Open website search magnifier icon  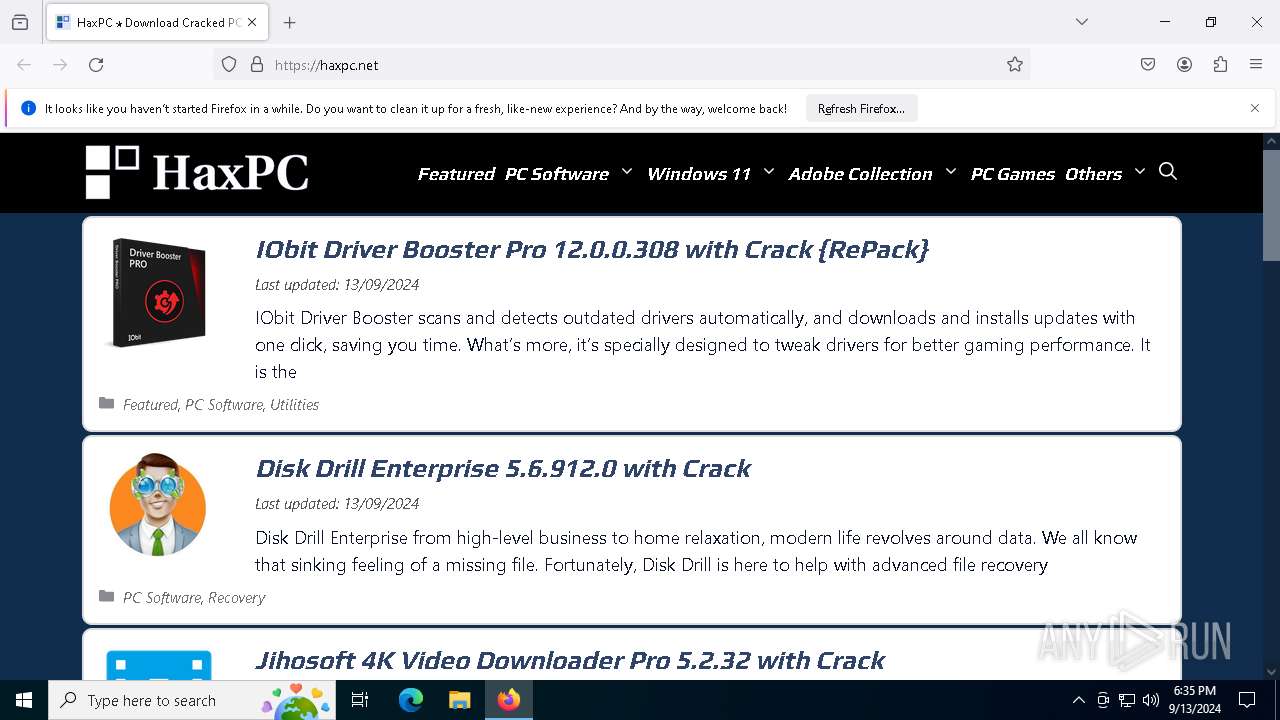(x=1168, y=172)
